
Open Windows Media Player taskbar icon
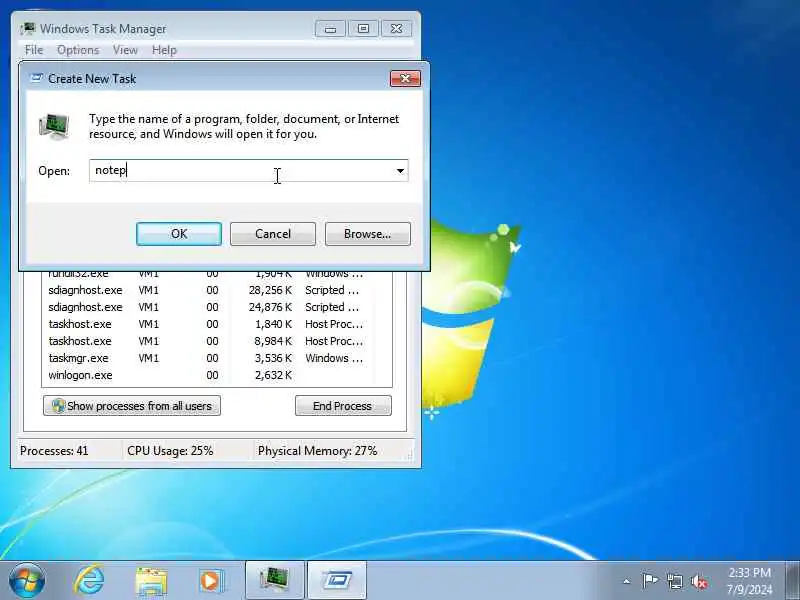coord(211,581)
